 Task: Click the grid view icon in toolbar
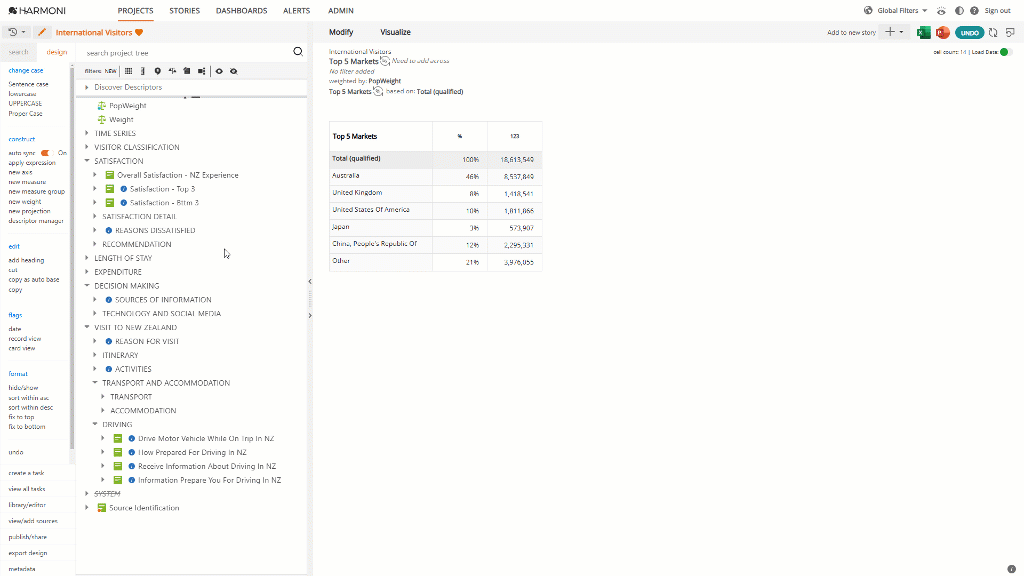click(x=129, y=71)
